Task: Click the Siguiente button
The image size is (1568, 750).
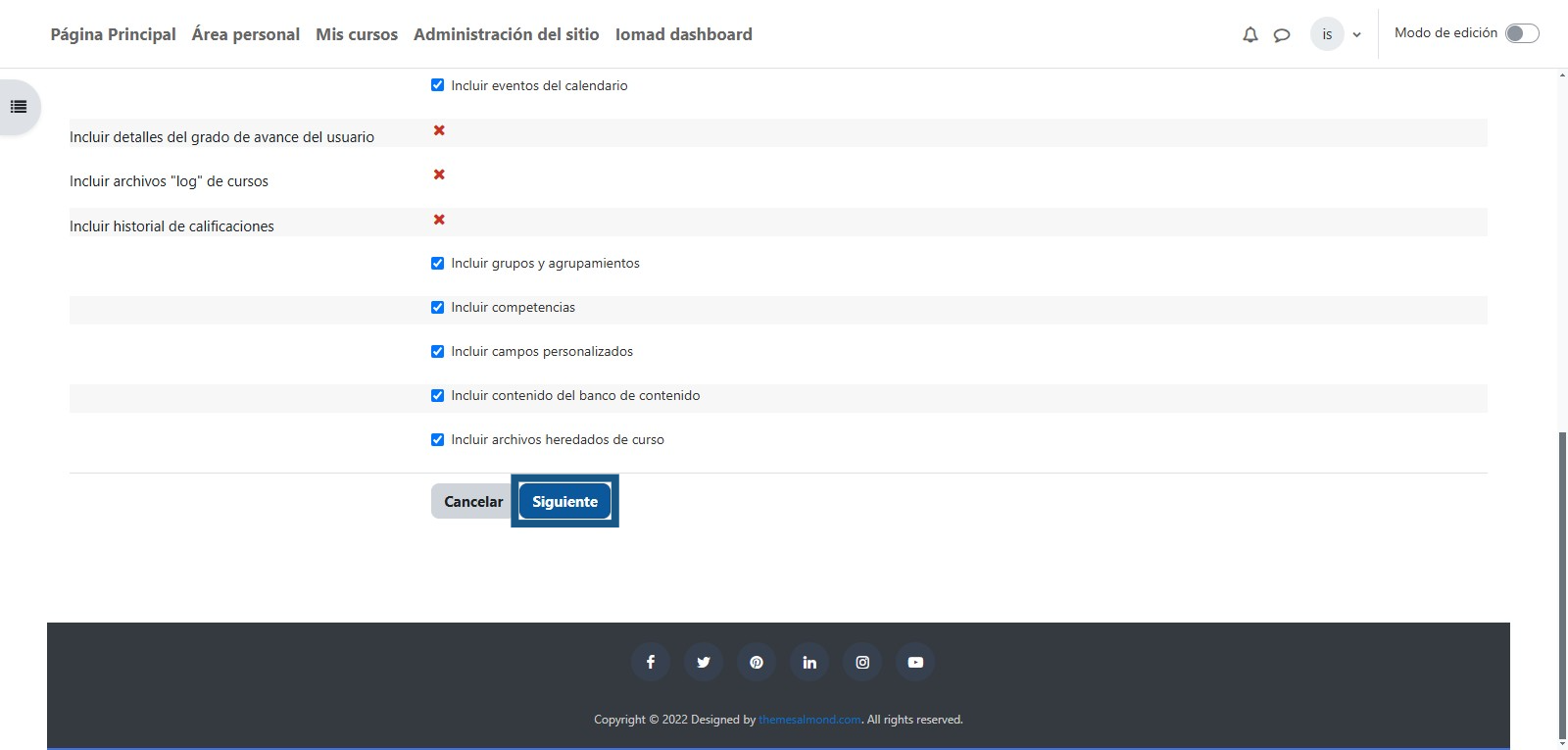Action: 564,501
